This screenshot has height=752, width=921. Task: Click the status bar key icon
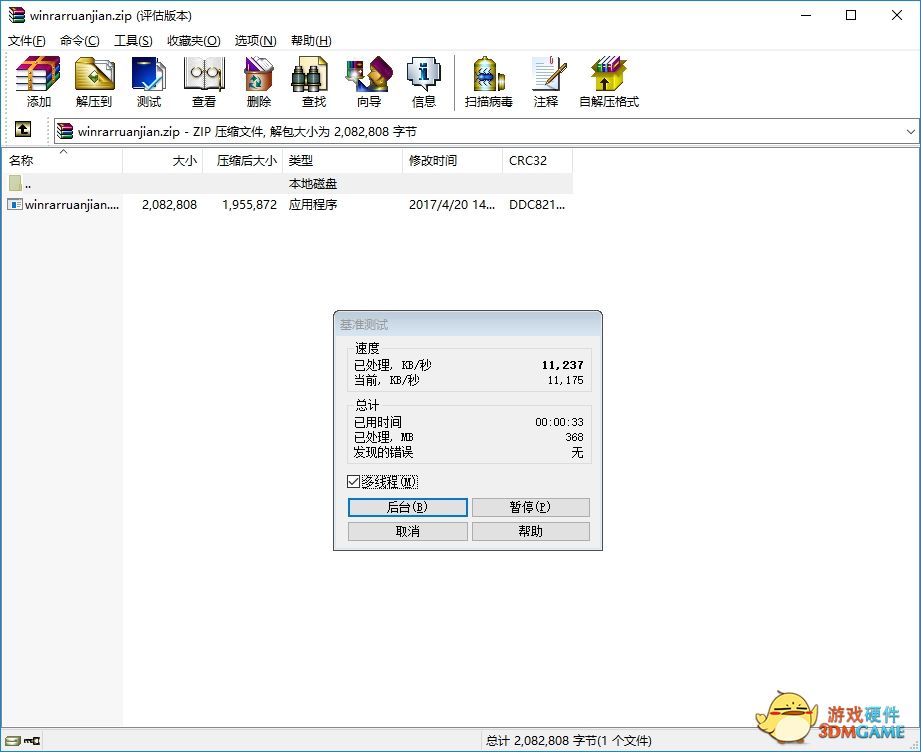32,741
